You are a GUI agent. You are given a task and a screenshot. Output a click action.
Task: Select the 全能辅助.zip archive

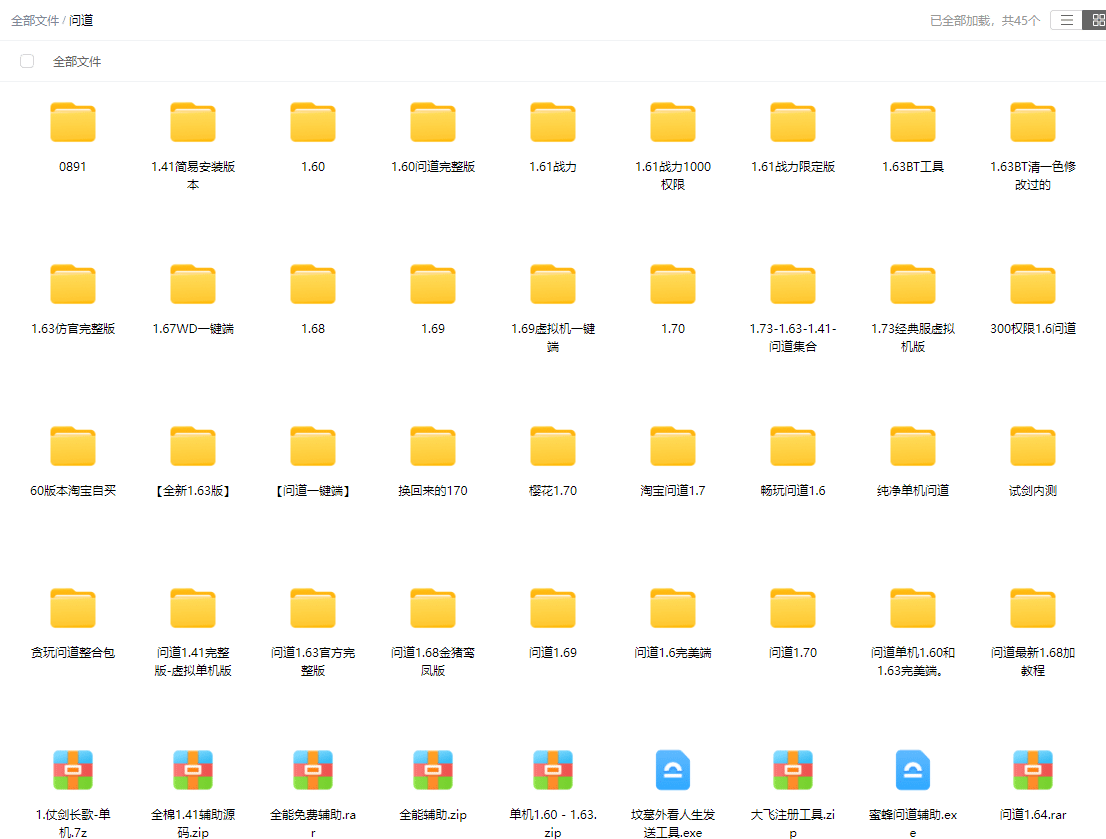pyautogui.click(x=433, y=770)
